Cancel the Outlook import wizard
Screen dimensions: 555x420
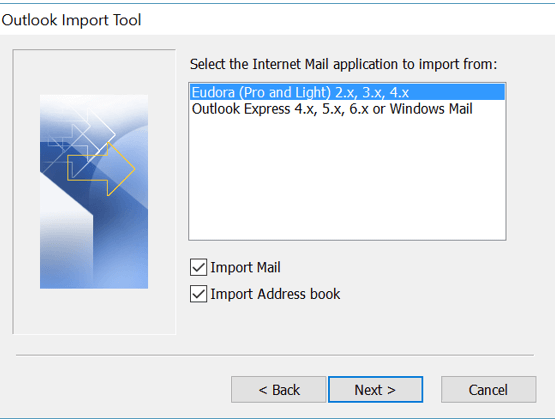[488, 390]
